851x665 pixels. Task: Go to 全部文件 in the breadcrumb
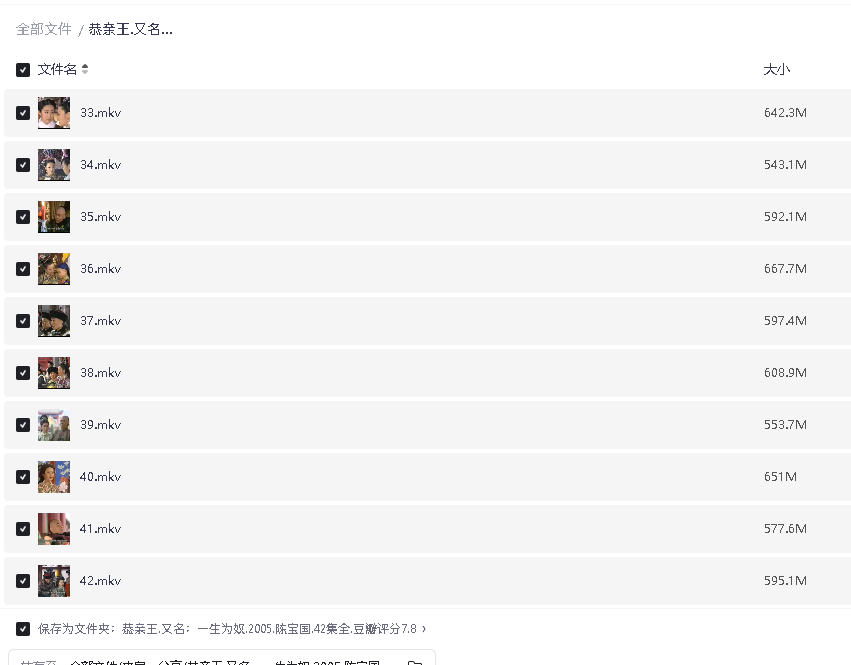coord(44,29)
